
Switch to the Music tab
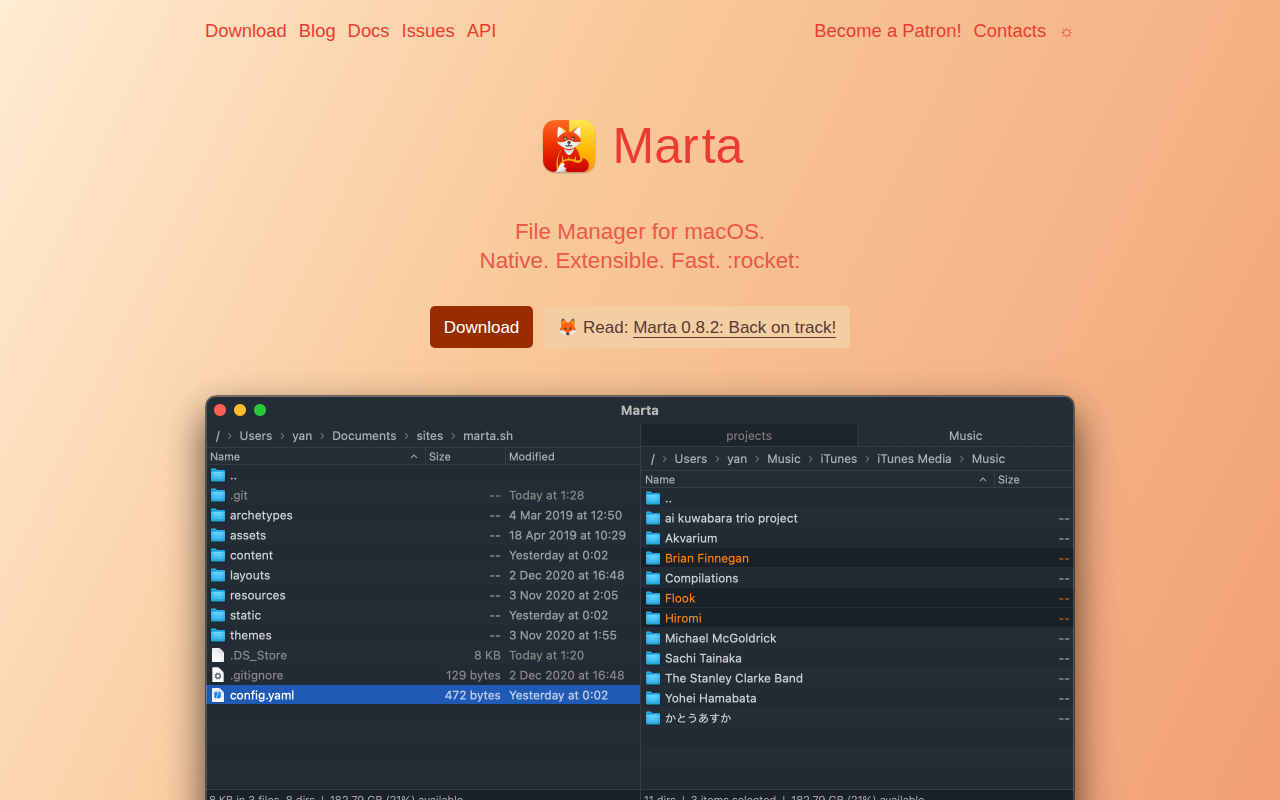click(966, 435)
